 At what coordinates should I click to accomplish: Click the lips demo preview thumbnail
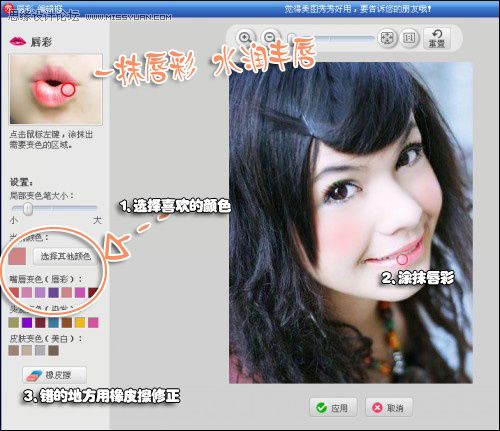[56, 89]
